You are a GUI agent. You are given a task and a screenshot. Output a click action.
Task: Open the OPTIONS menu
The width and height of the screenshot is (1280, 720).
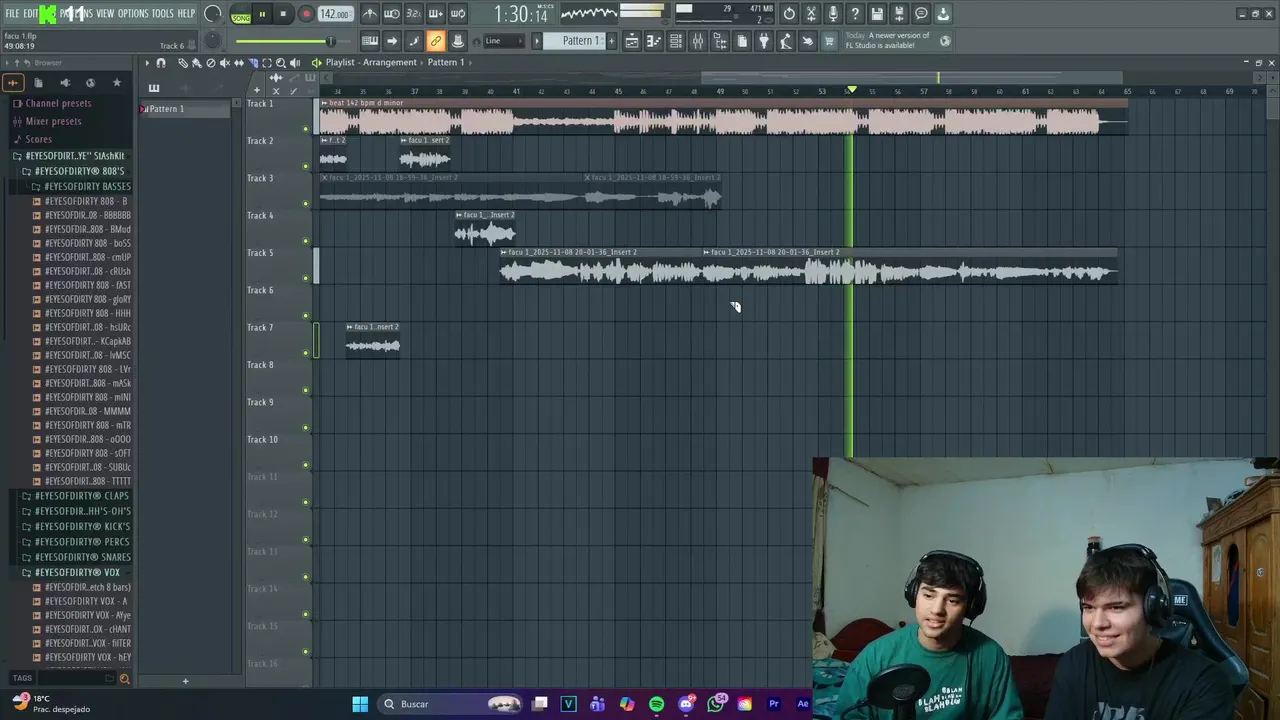pyautogui.click(x=133, y=14)
